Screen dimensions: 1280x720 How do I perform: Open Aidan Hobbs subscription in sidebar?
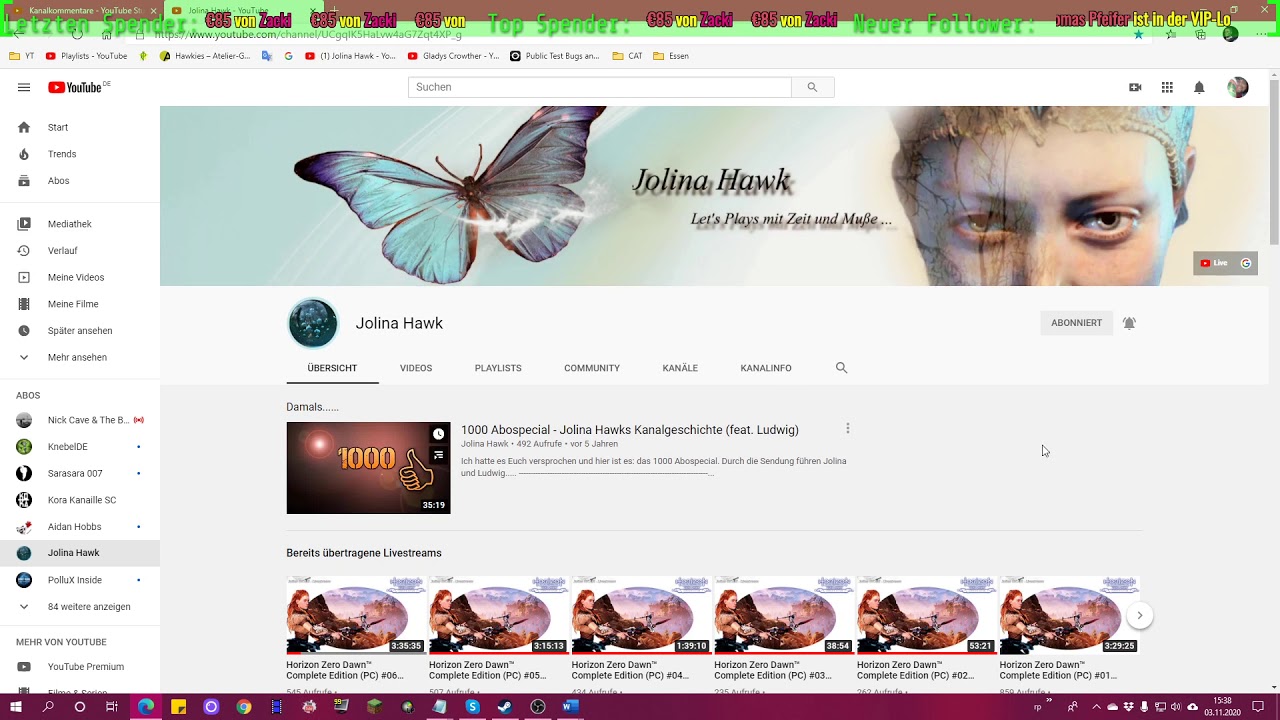tap(80, 527)
